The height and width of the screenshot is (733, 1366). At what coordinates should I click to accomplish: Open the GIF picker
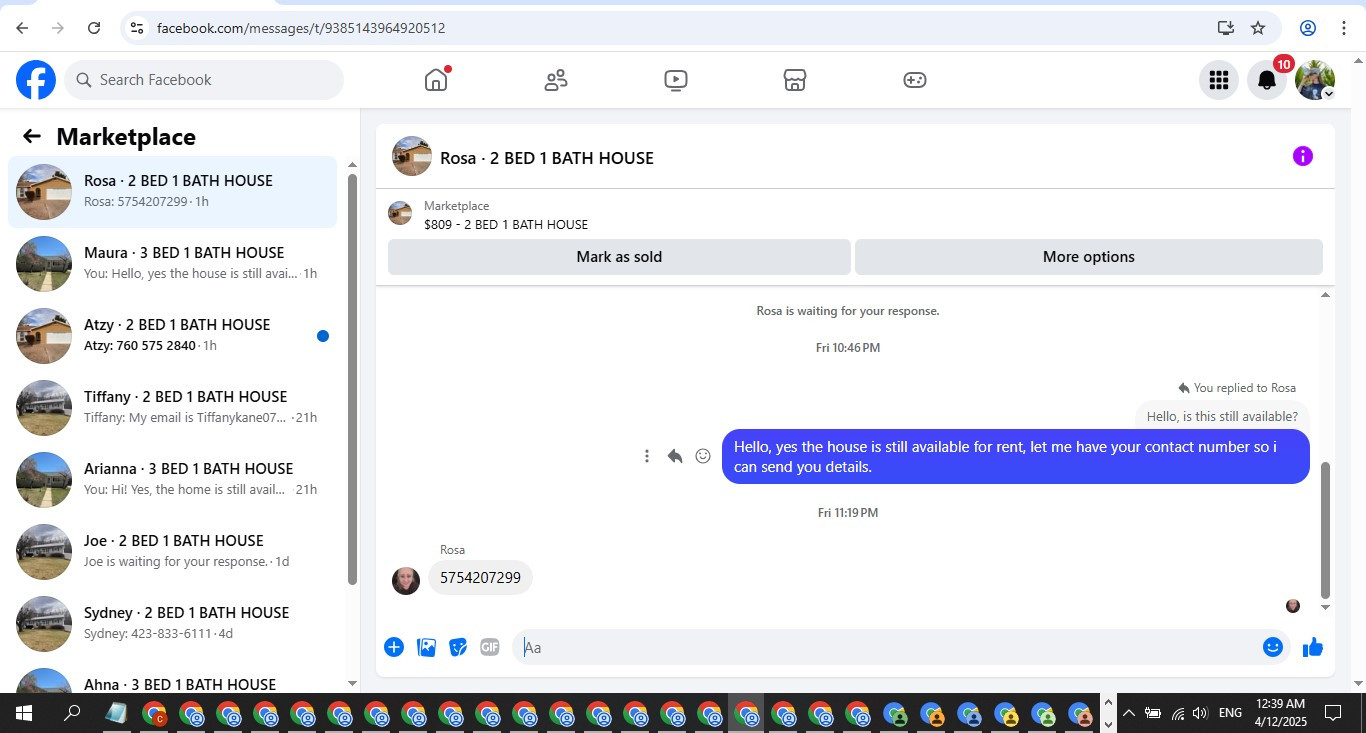pos(489,647)
